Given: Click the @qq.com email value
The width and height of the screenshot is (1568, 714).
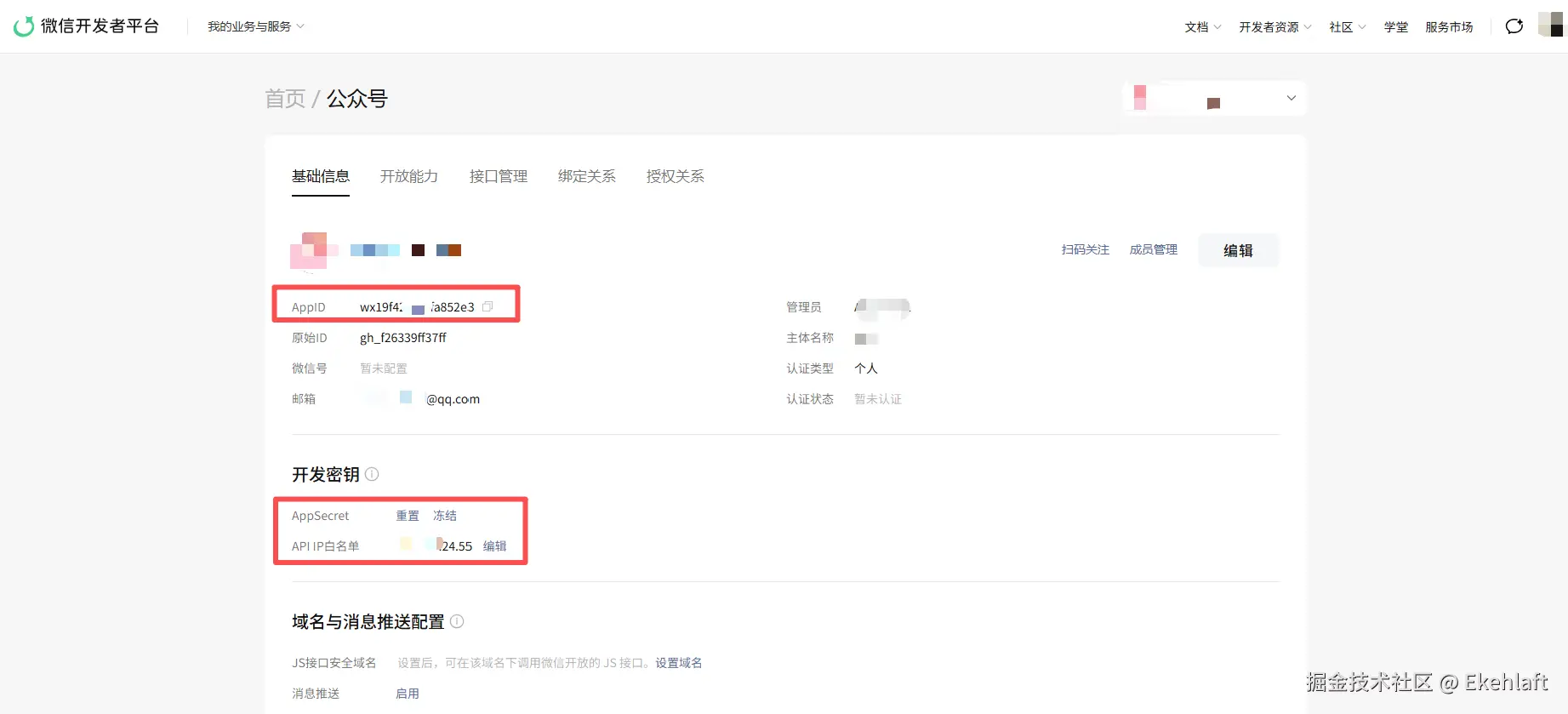Looking at the screenshot, I should click(x=453, y=399).
